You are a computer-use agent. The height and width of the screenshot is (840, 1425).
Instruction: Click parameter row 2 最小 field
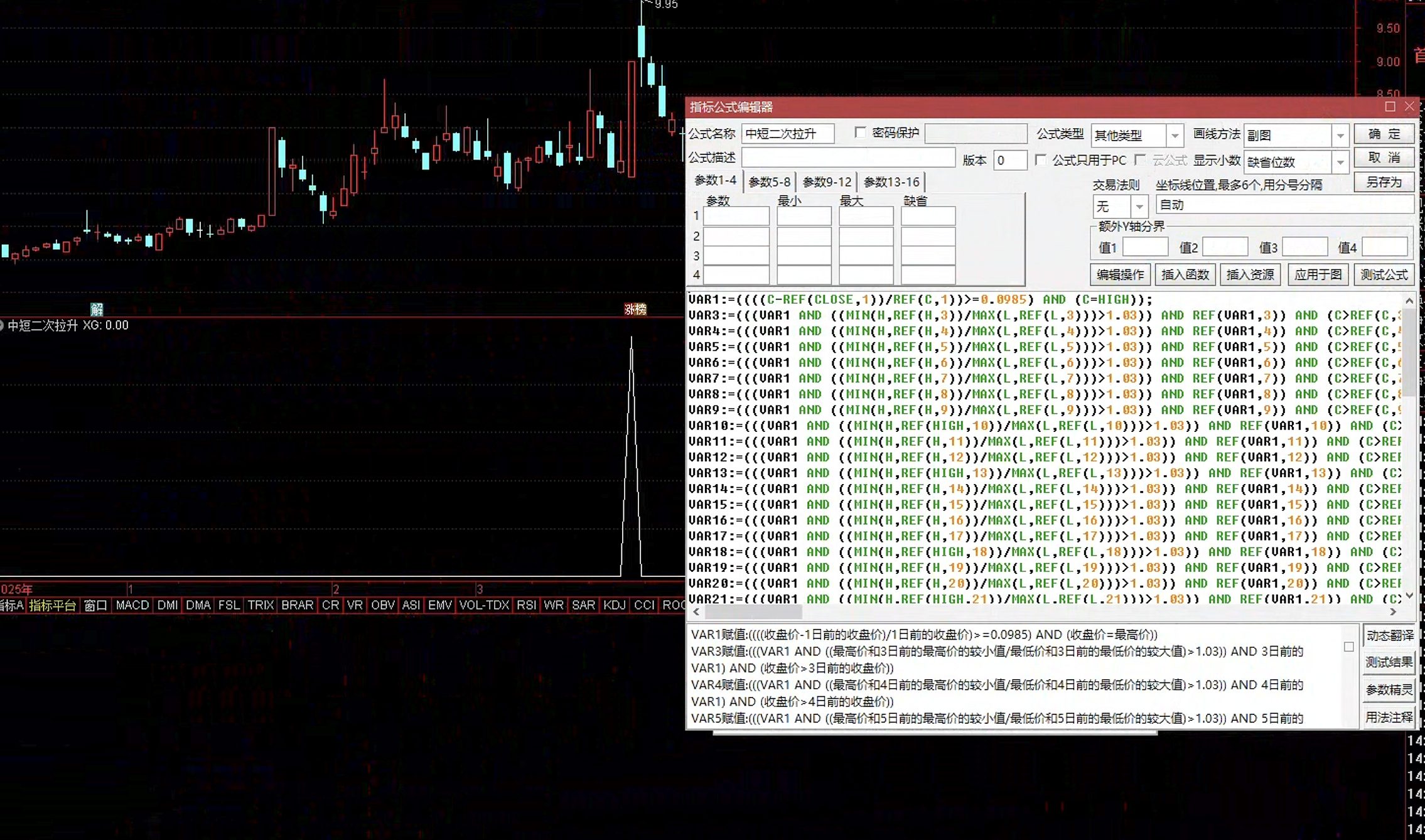pyautogui.click(x=804, y=236)
